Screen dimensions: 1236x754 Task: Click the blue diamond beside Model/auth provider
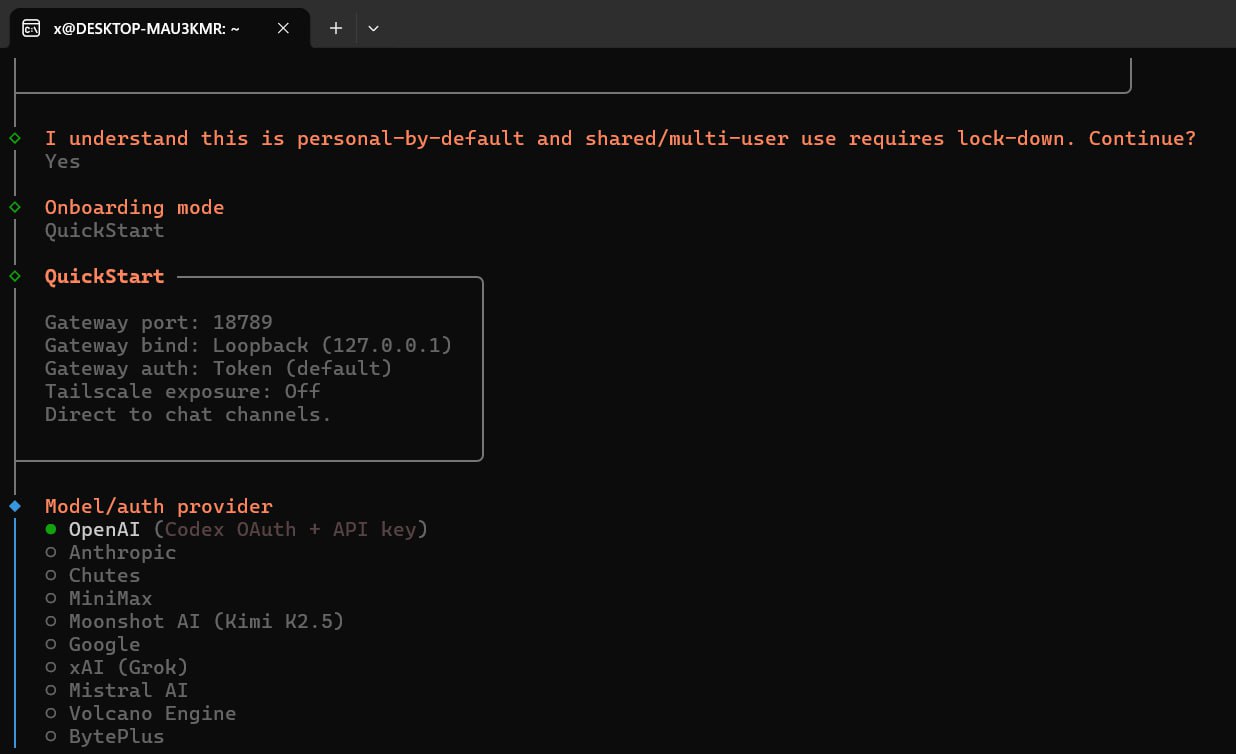[x=14, y=506]
